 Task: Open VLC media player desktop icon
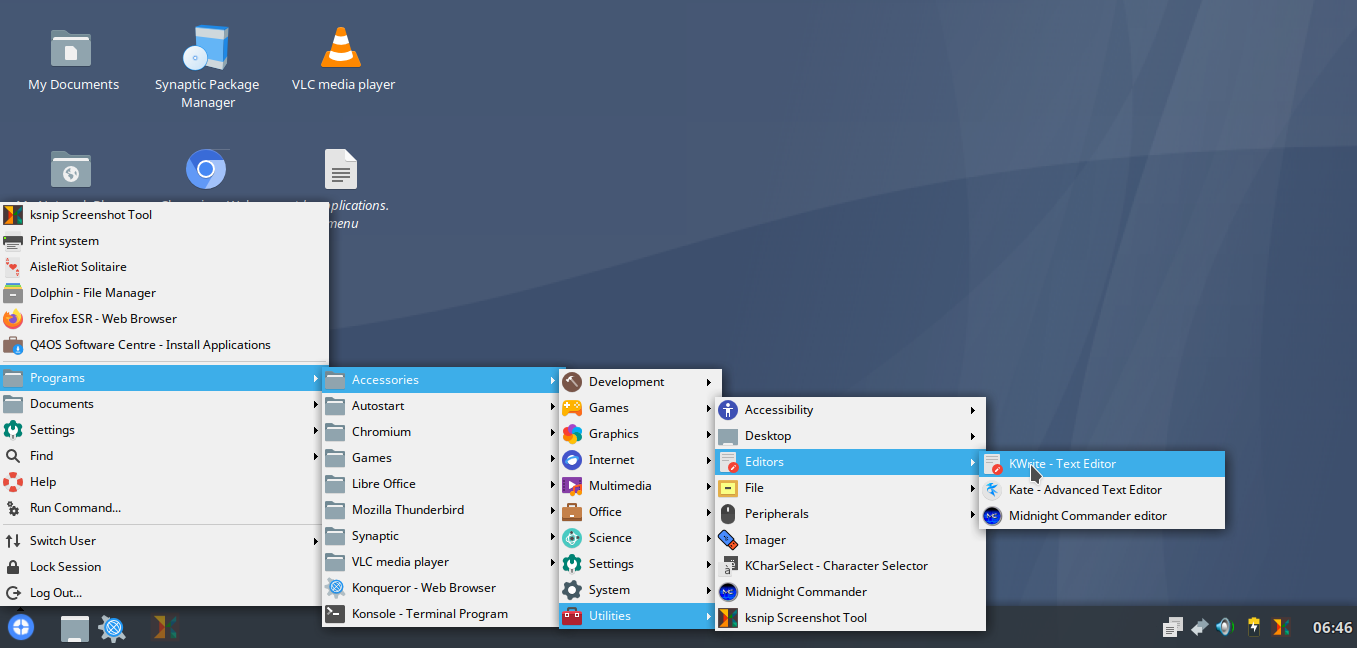point(341,49)
